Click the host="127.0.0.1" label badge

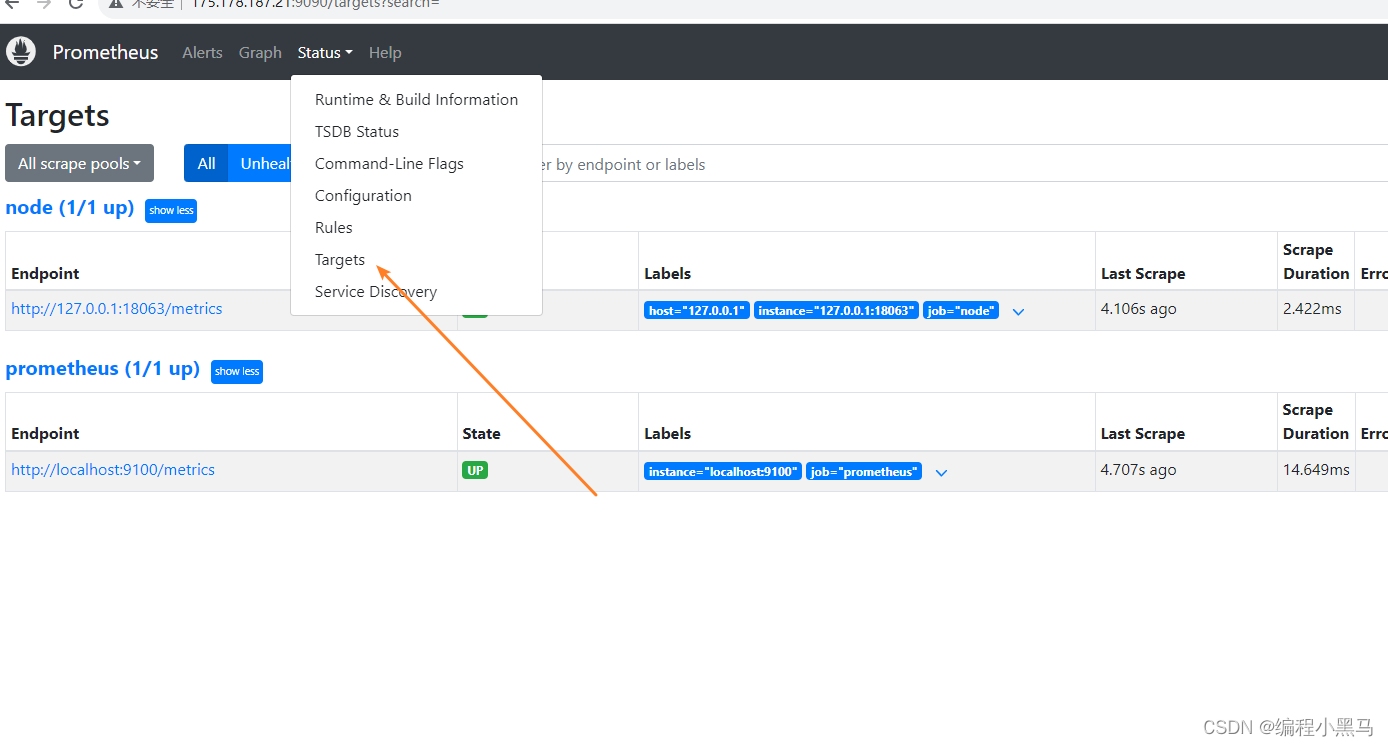(697, 311)
